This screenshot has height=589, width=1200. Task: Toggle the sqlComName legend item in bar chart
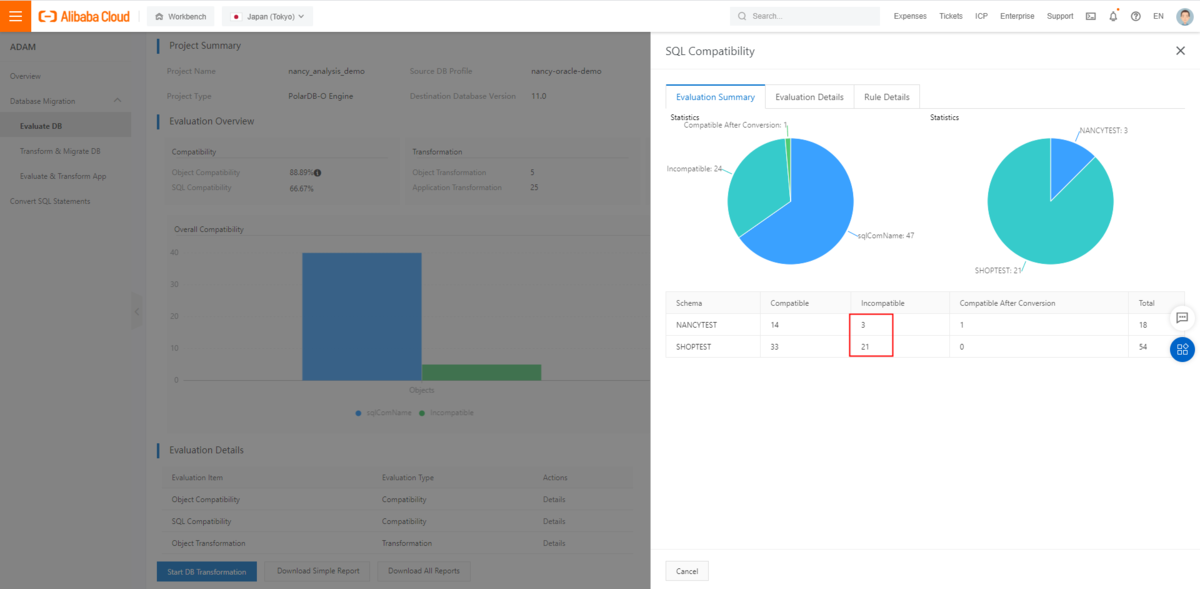pos(383,412)
